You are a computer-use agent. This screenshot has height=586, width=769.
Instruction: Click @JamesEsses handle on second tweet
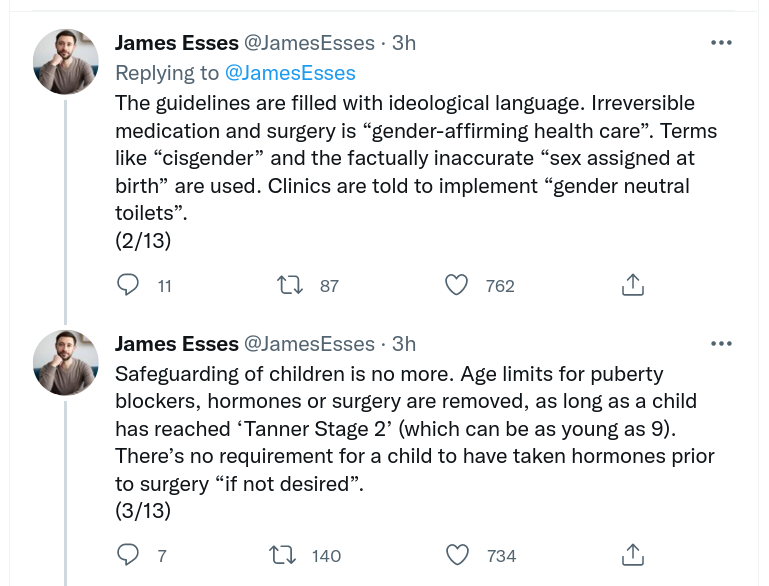tap(309, 344)
